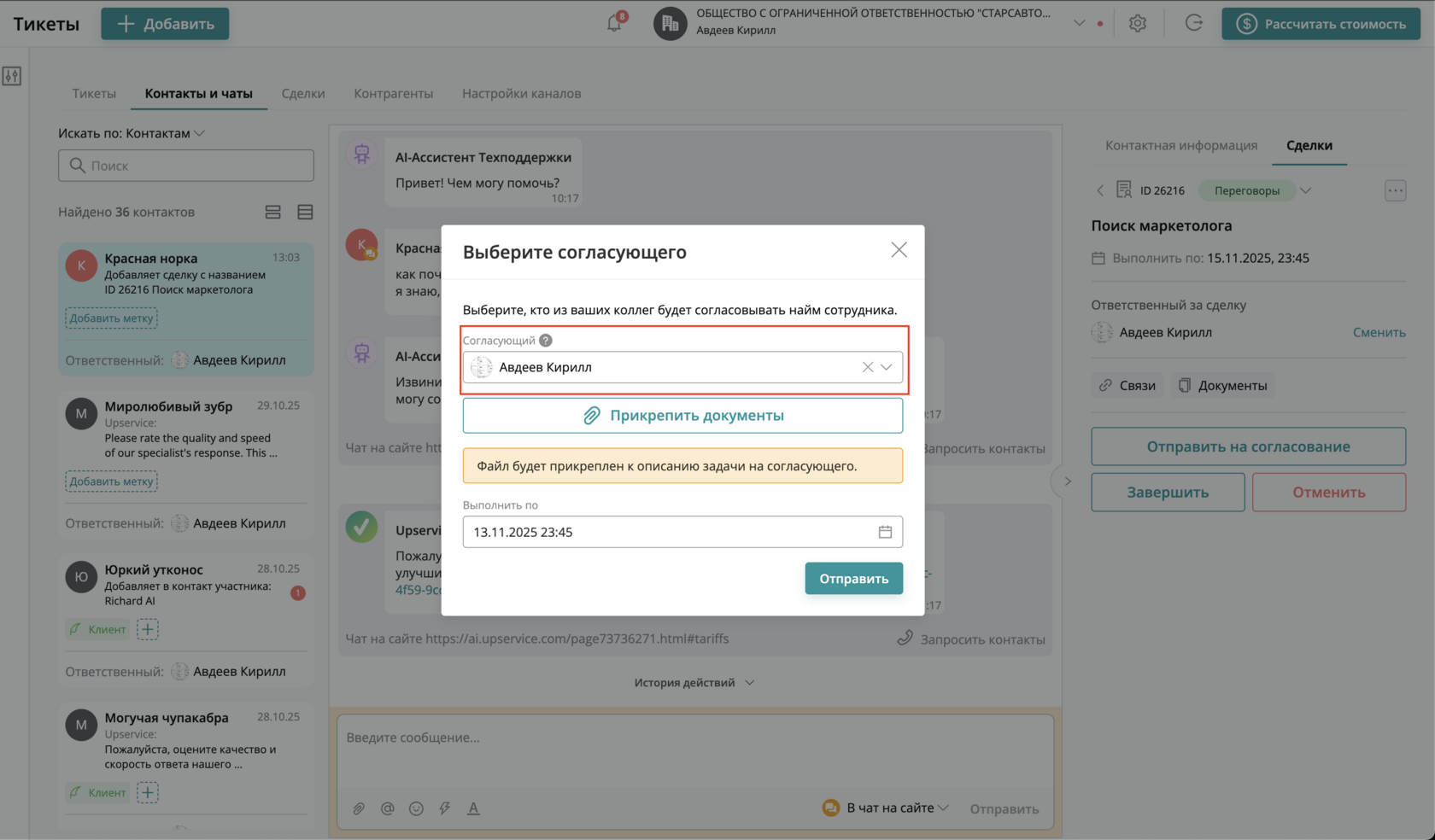Click the help icon next to Согласующий

(x=546, y=340)
